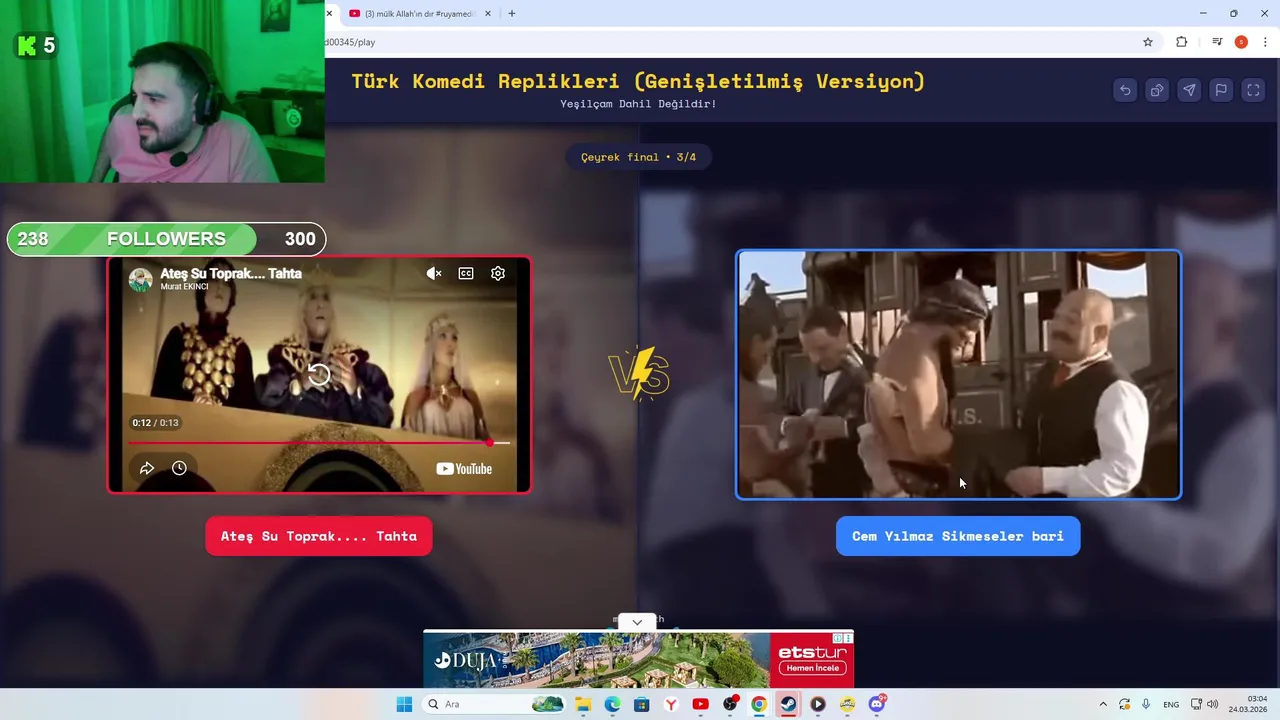
Task: Open Discord from the taskbar
Action: coord(877,704)
